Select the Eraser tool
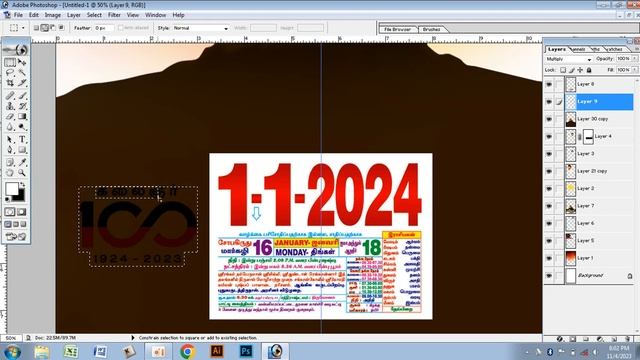The image size is (640, 360). [10, 116]
